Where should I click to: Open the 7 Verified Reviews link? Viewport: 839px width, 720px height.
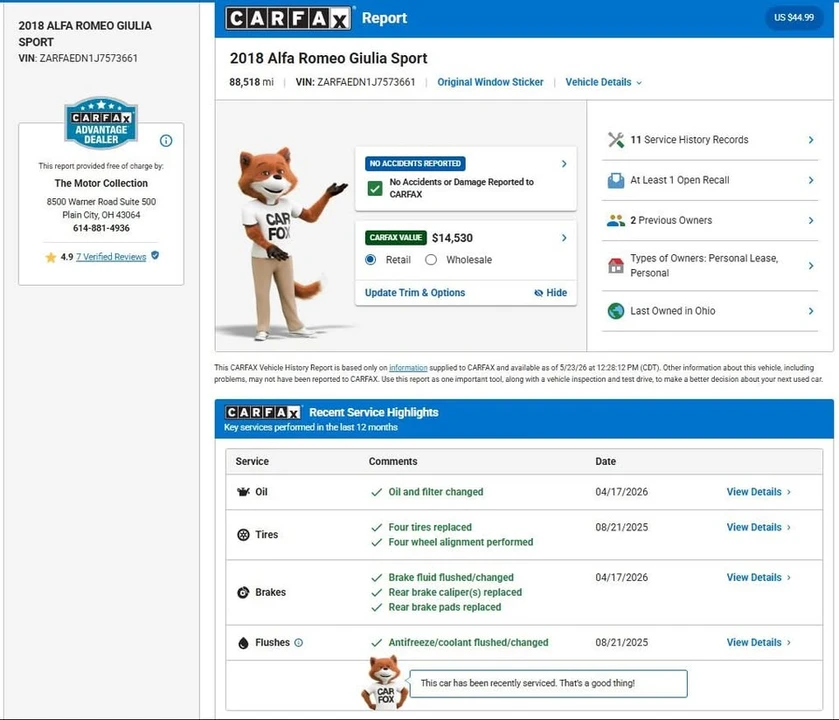tap(111, 257)
